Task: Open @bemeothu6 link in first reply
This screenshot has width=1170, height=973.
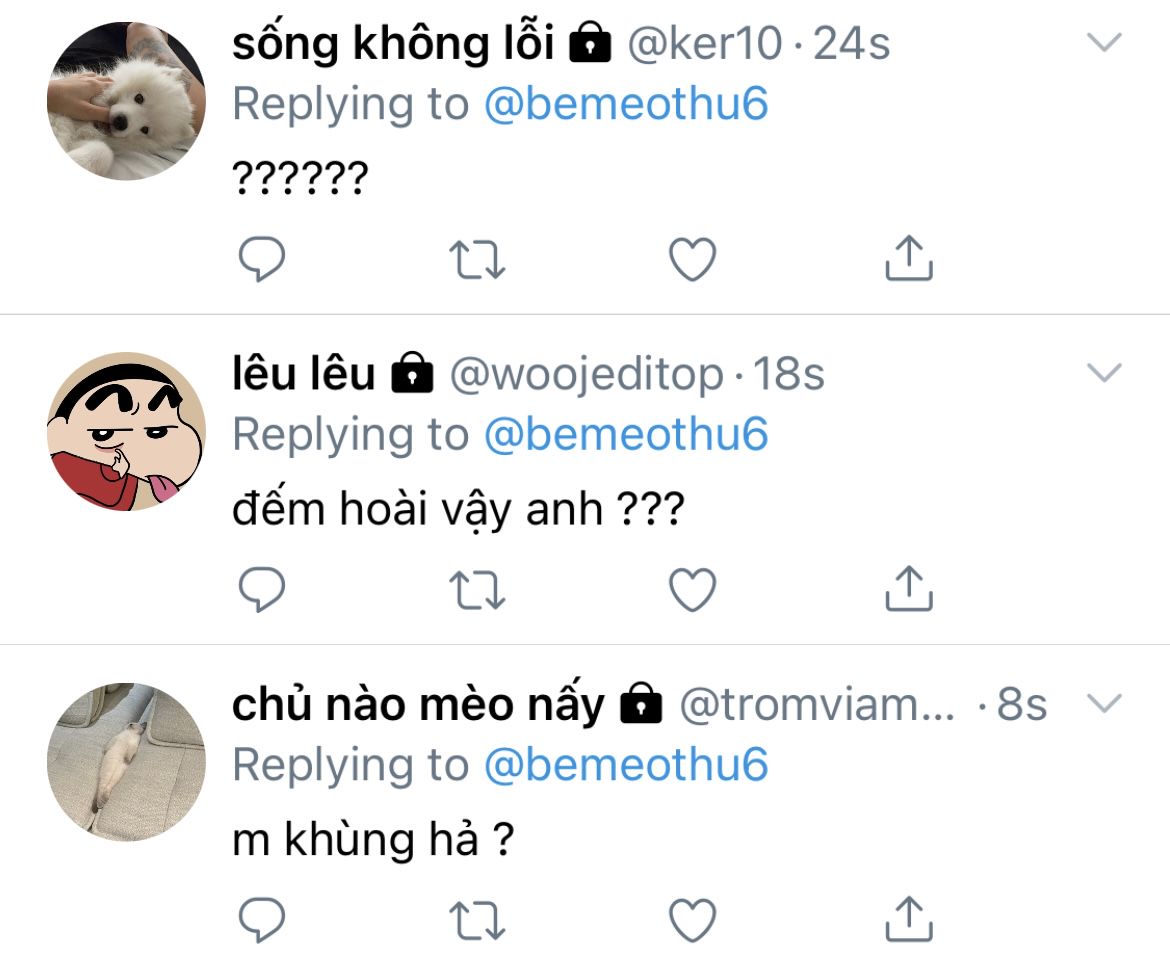Action: click(x=626, y=104)
